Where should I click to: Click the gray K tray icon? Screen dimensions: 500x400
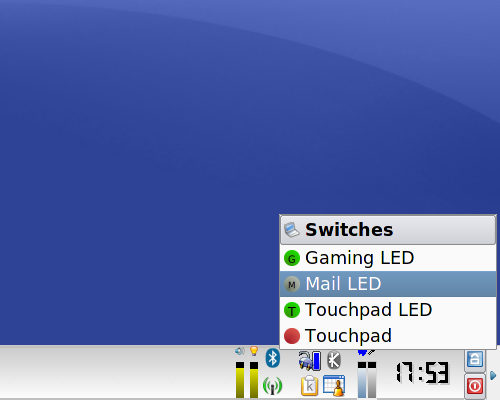[334, 360]
